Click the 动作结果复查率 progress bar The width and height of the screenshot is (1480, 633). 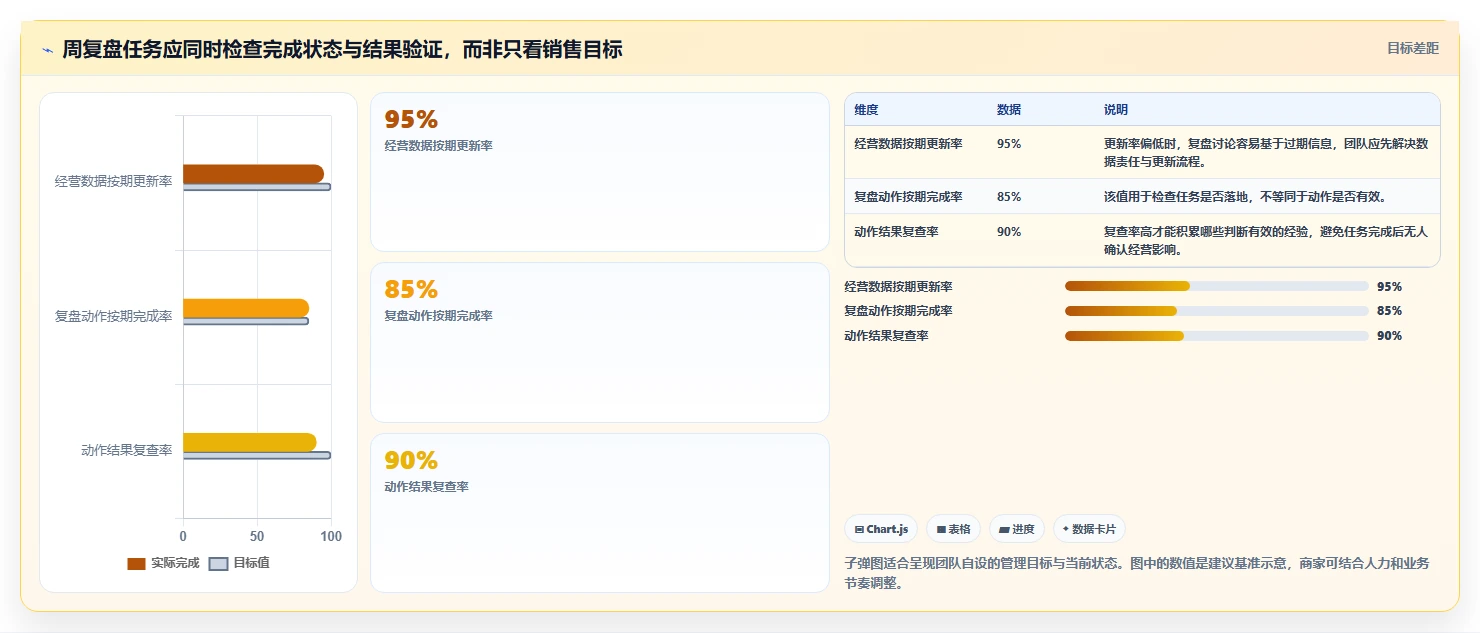pyautogui.click(x=1216, y=336)
